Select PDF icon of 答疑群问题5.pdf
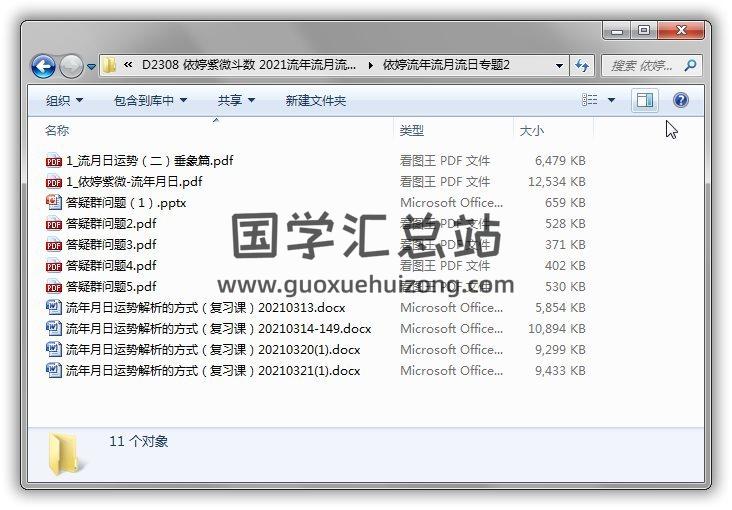 coord(54,287)
